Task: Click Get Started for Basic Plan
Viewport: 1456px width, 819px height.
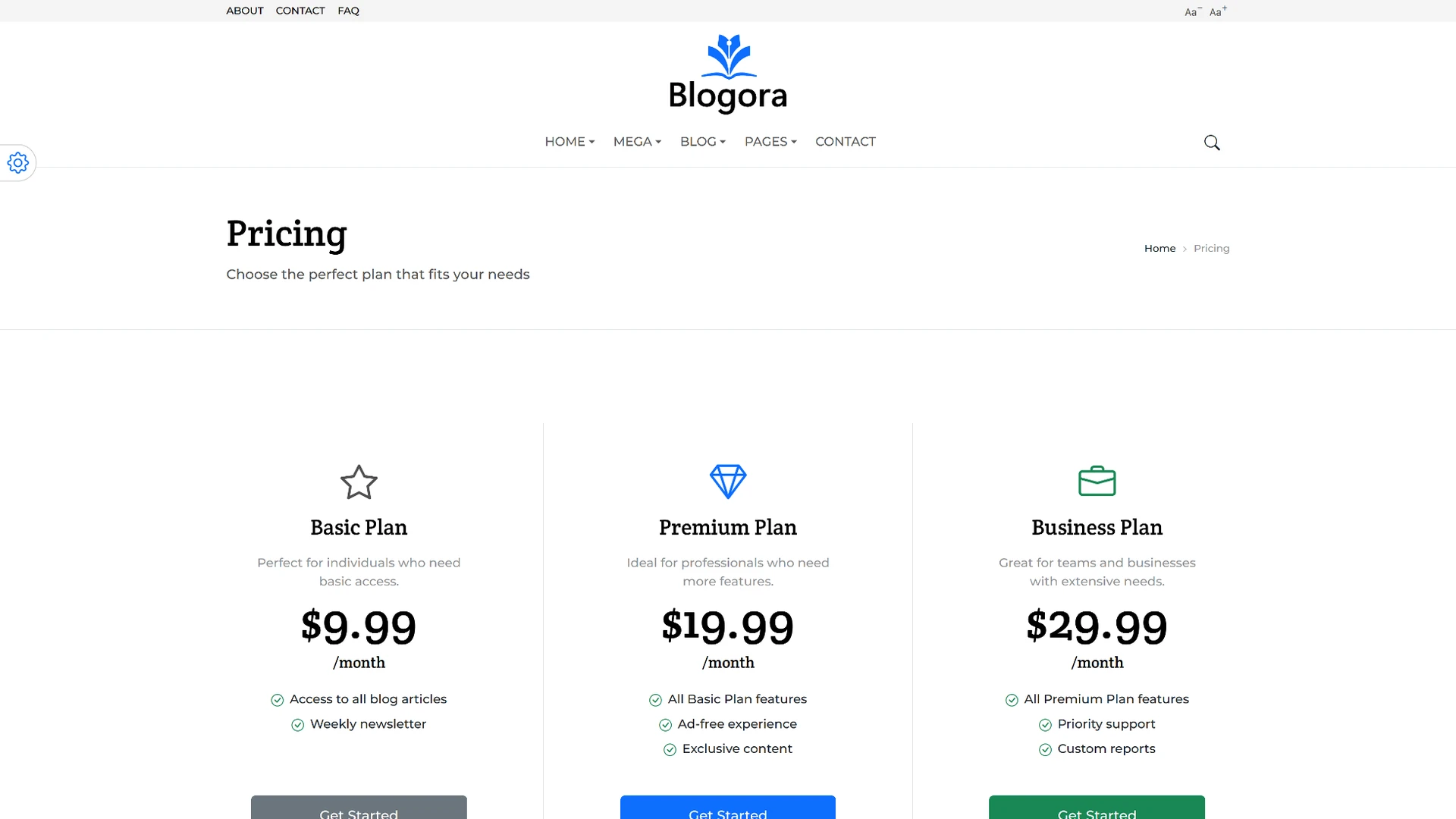Action: [359, 808]
